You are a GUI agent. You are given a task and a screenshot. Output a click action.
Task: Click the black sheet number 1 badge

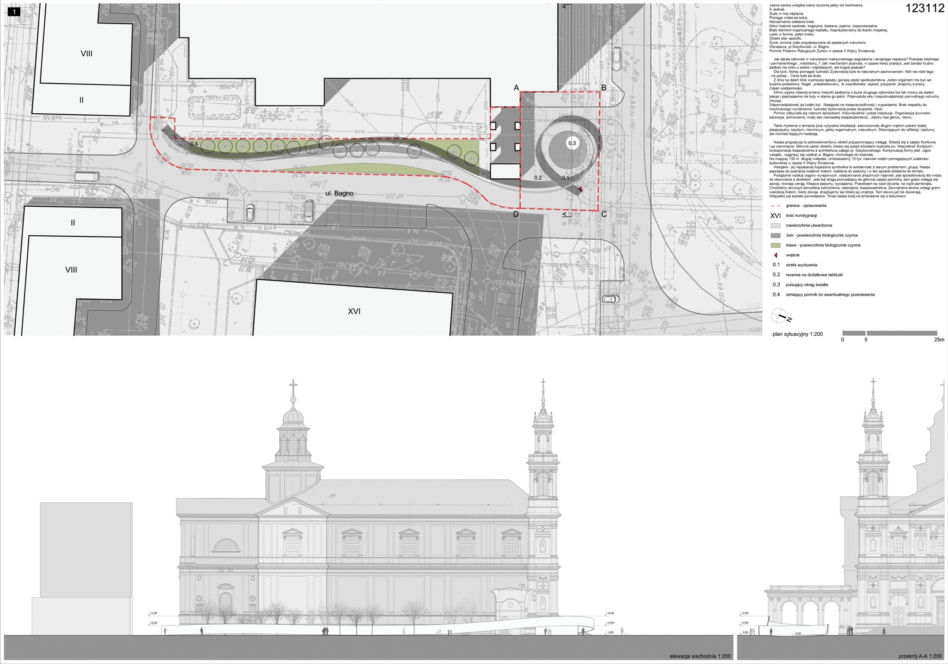pyautogui.click(x=13, y=11)
